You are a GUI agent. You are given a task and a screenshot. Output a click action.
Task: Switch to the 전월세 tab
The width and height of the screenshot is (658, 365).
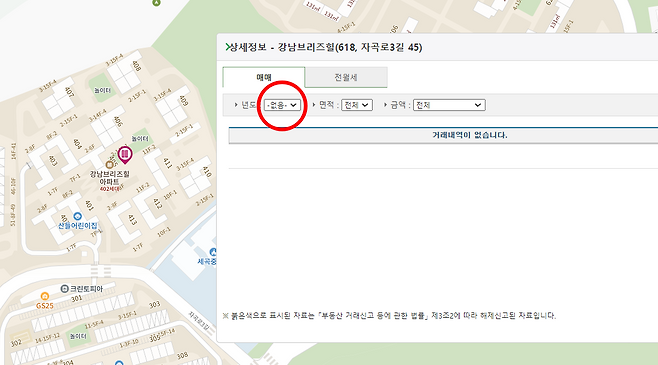pyautogui.click(x=346, y=77)
